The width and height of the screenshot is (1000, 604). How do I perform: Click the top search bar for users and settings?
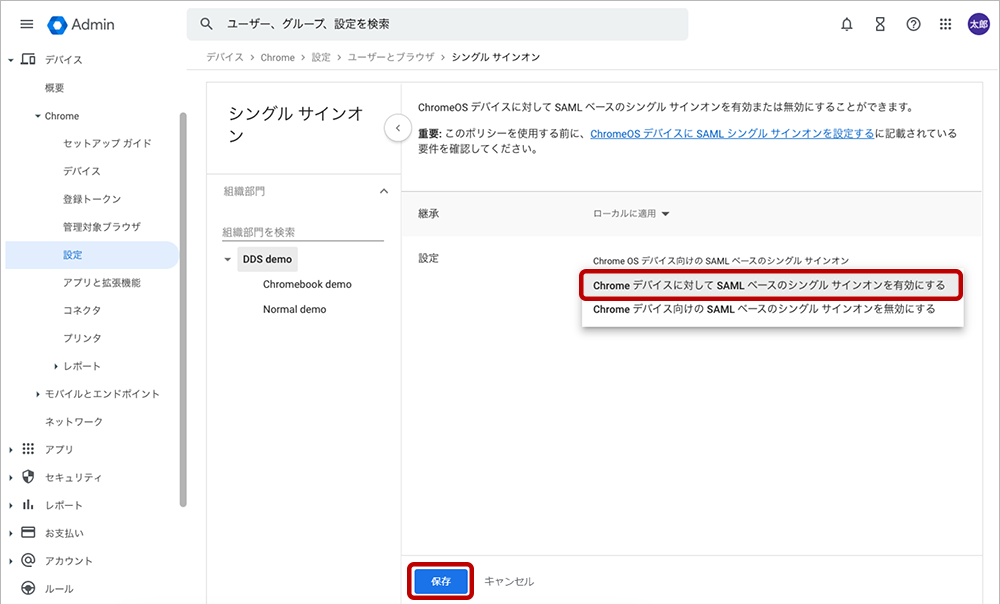(437, 24)
